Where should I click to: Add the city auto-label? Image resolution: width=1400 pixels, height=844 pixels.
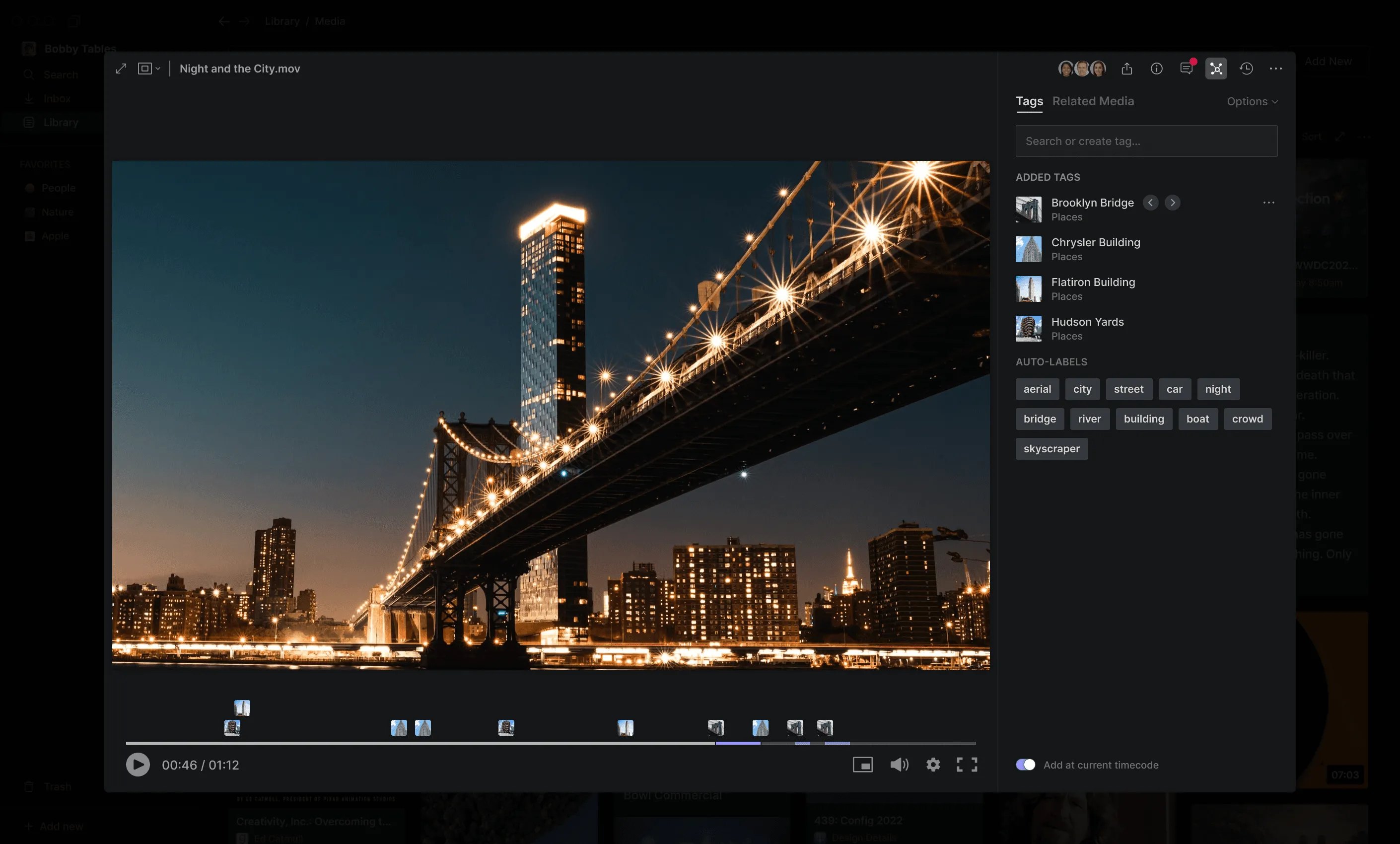point(1082,389)
